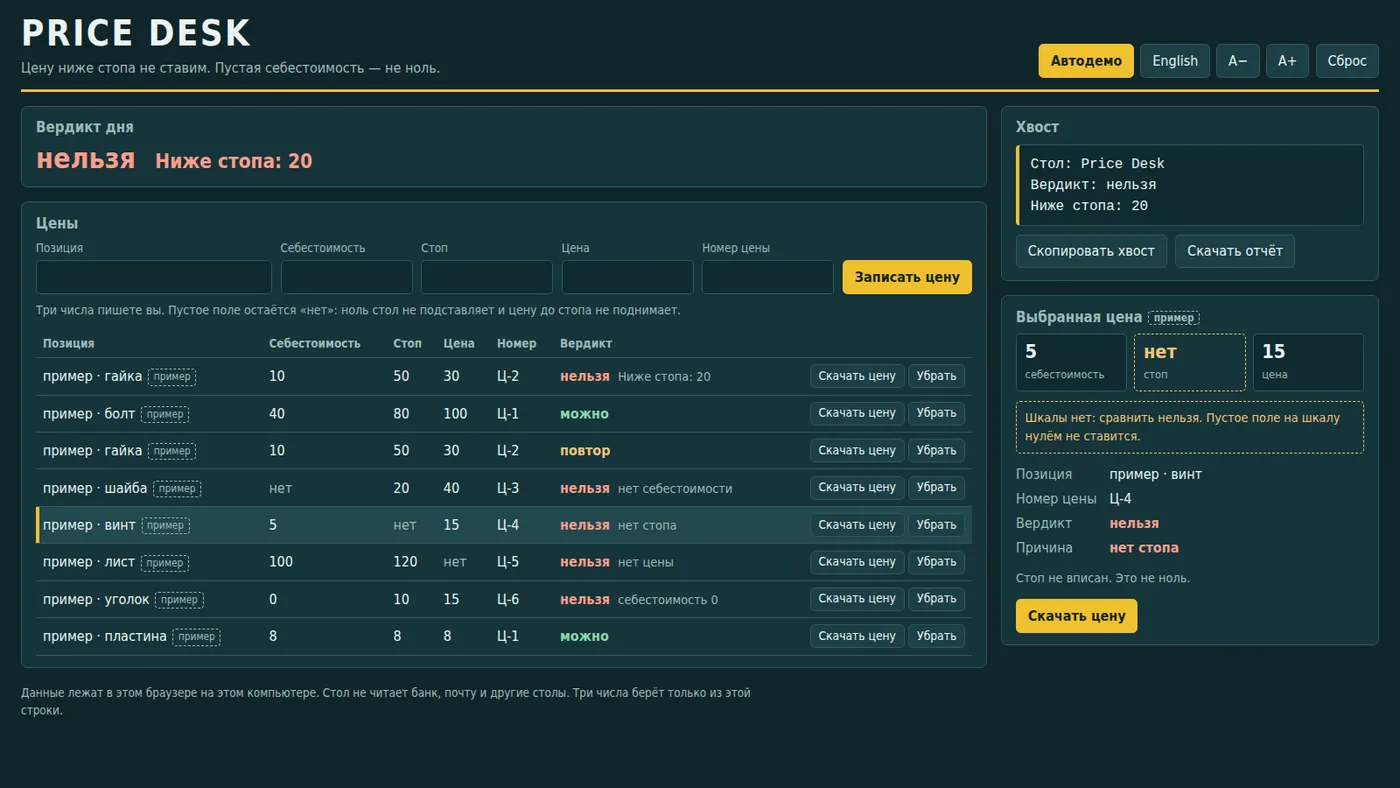Decrease font size with A− button

(x=1238, y=61)
